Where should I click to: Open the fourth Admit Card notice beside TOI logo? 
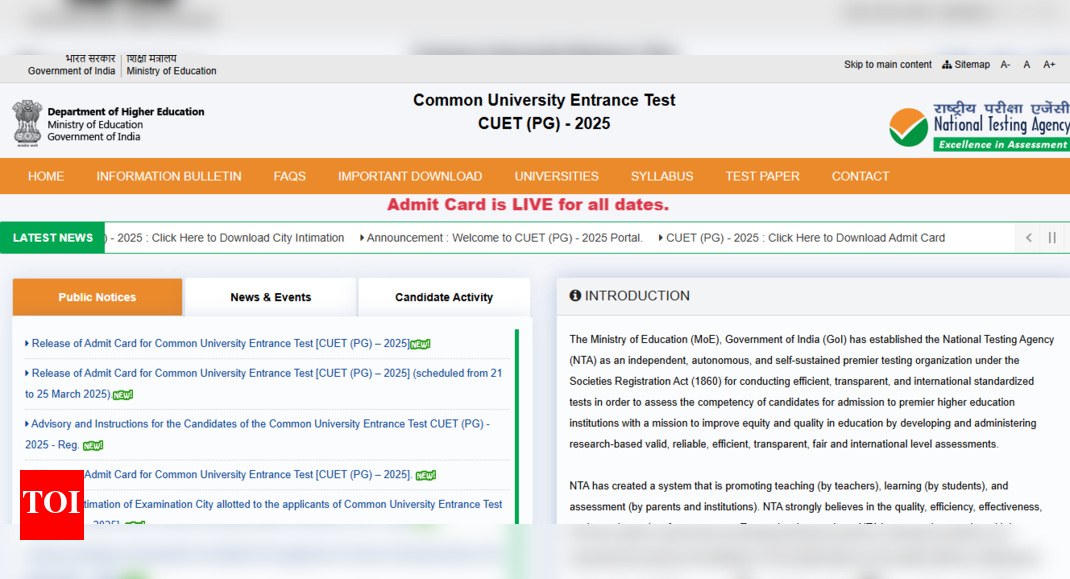pos(248,475)
